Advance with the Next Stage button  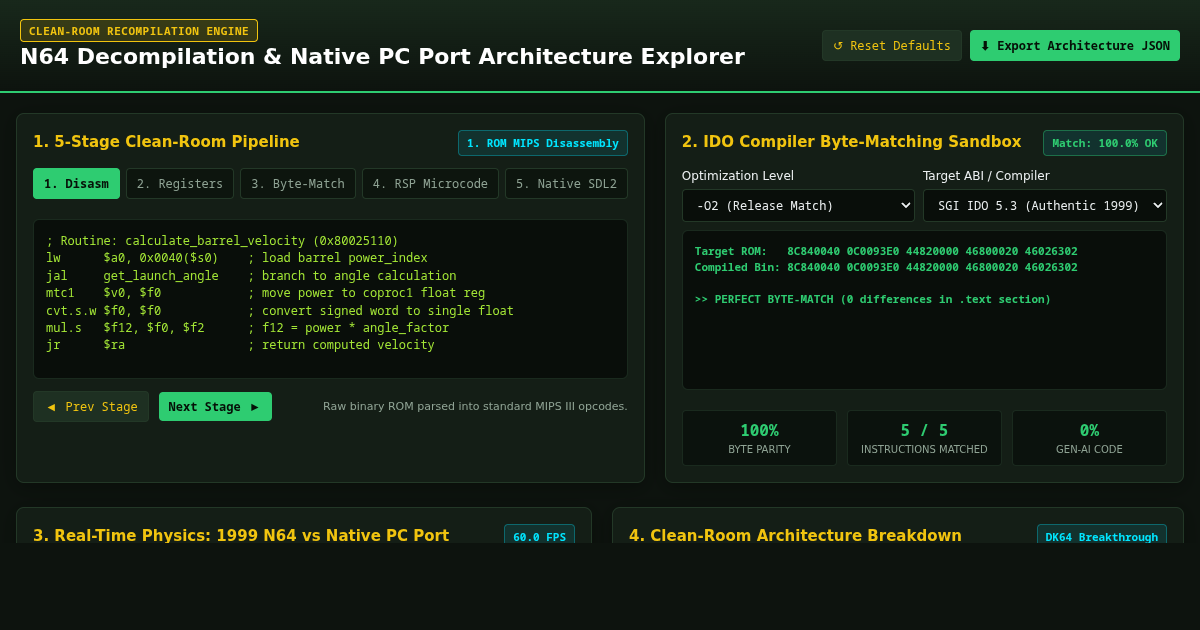click(x=215, y=406)
